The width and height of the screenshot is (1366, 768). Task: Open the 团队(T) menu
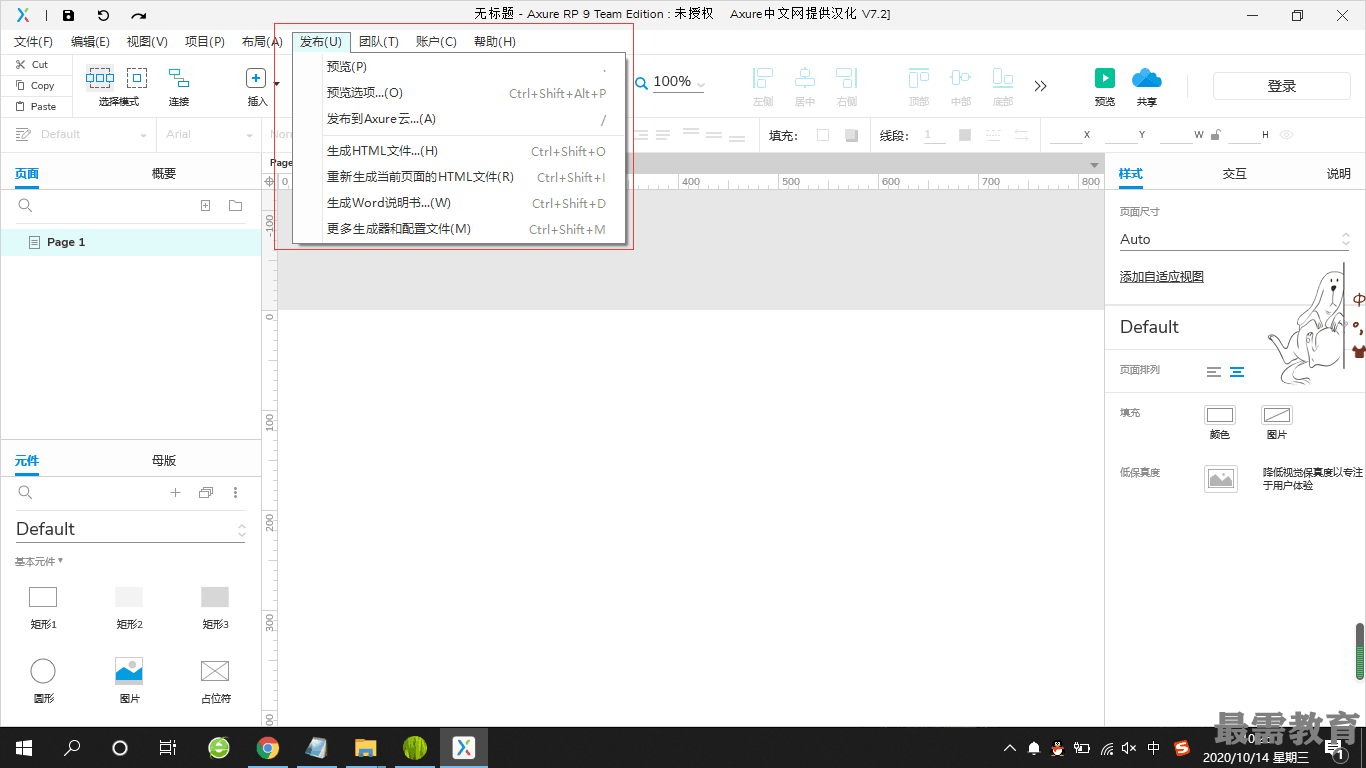pos(379,42)
